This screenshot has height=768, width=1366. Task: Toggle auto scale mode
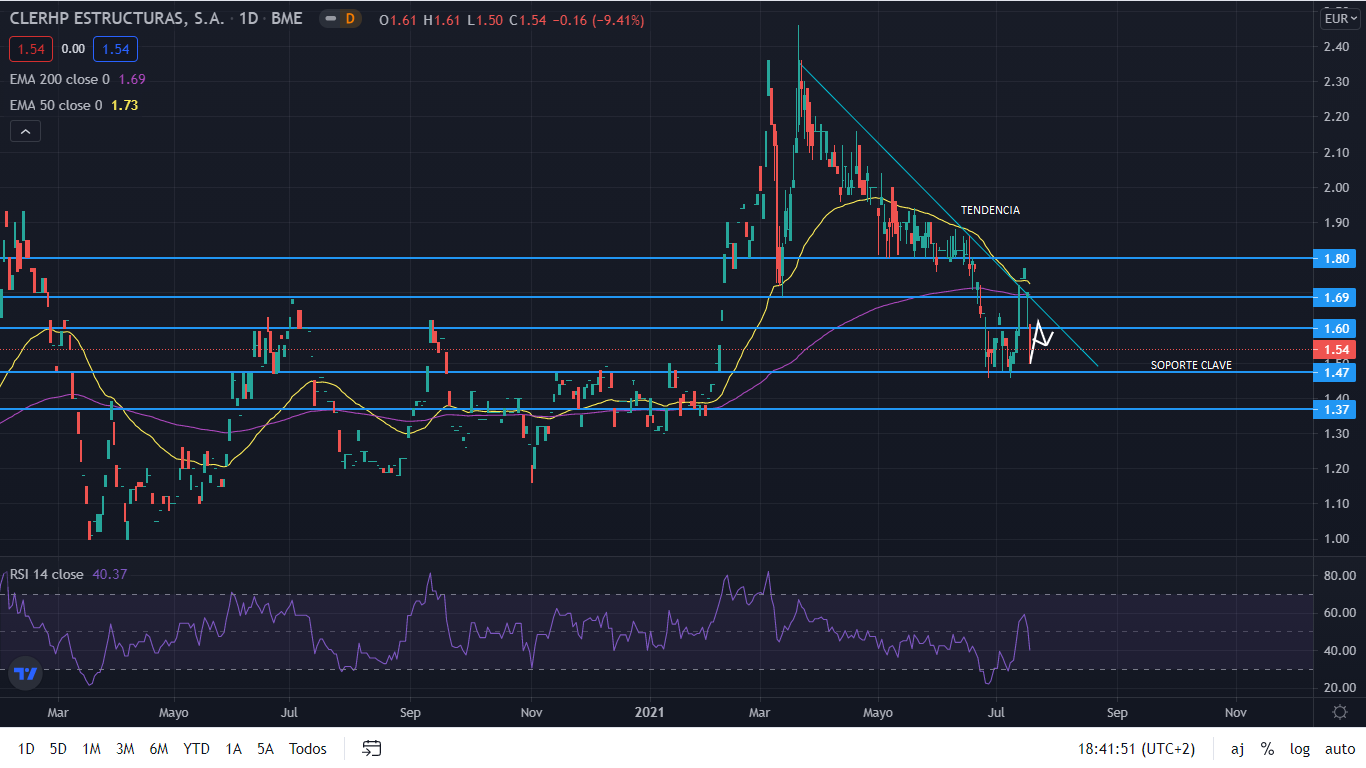1339,749
